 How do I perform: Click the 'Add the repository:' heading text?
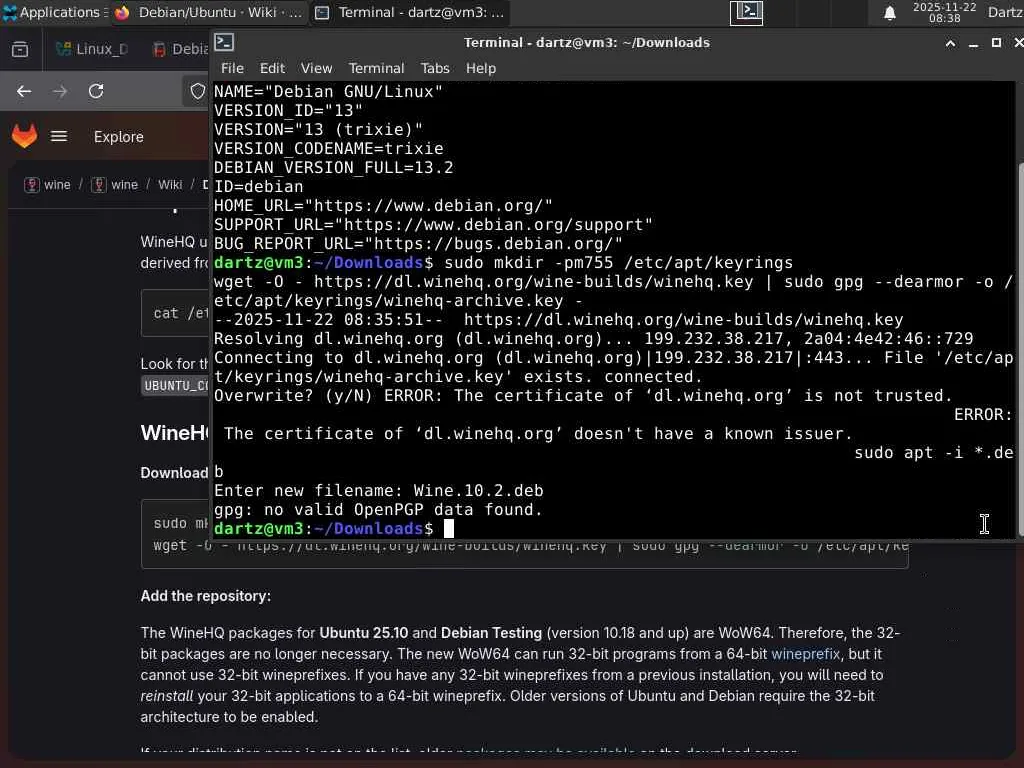coord(206,596)
